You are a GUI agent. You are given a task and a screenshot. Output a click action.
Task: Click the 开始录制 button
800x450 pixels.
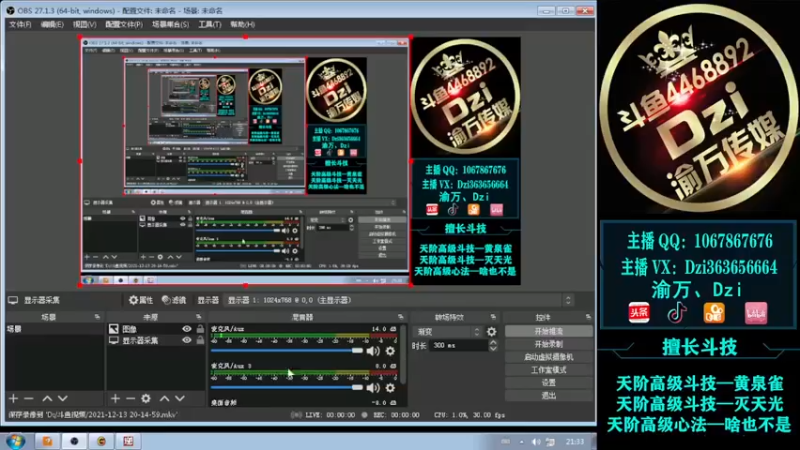coord(549,344)
